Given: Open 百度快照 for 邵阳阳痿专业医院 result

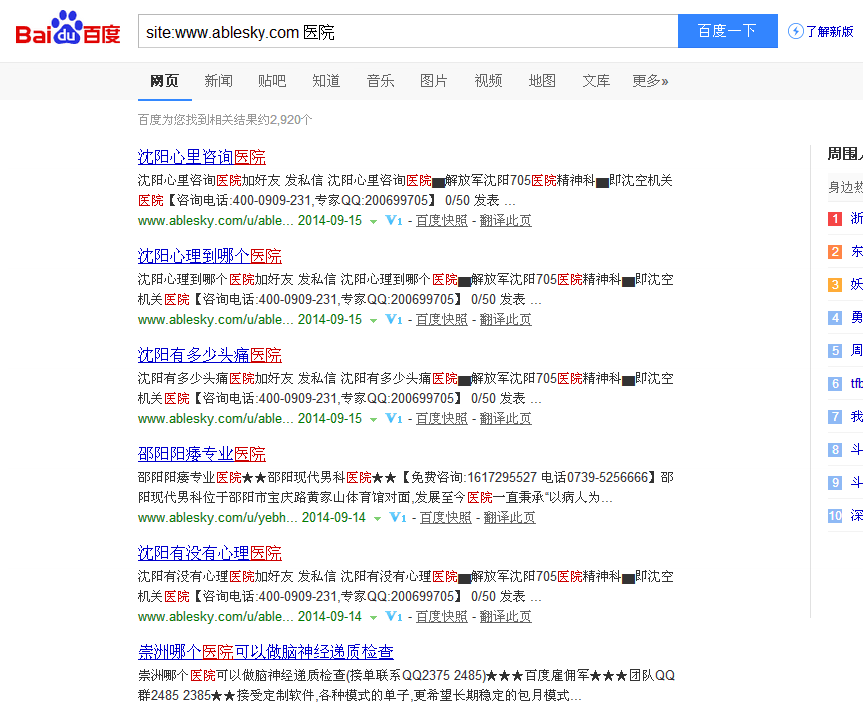Looking at the screenshot, I should (x=445, y=518).
